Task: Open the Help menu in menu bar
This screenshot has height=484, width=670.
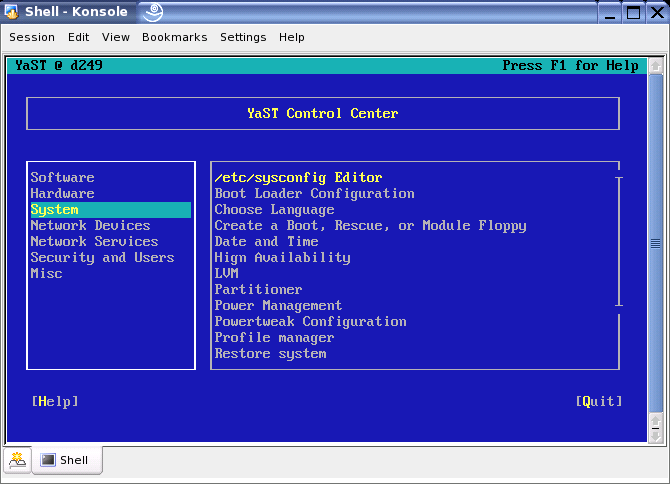Action: point(292,37)
